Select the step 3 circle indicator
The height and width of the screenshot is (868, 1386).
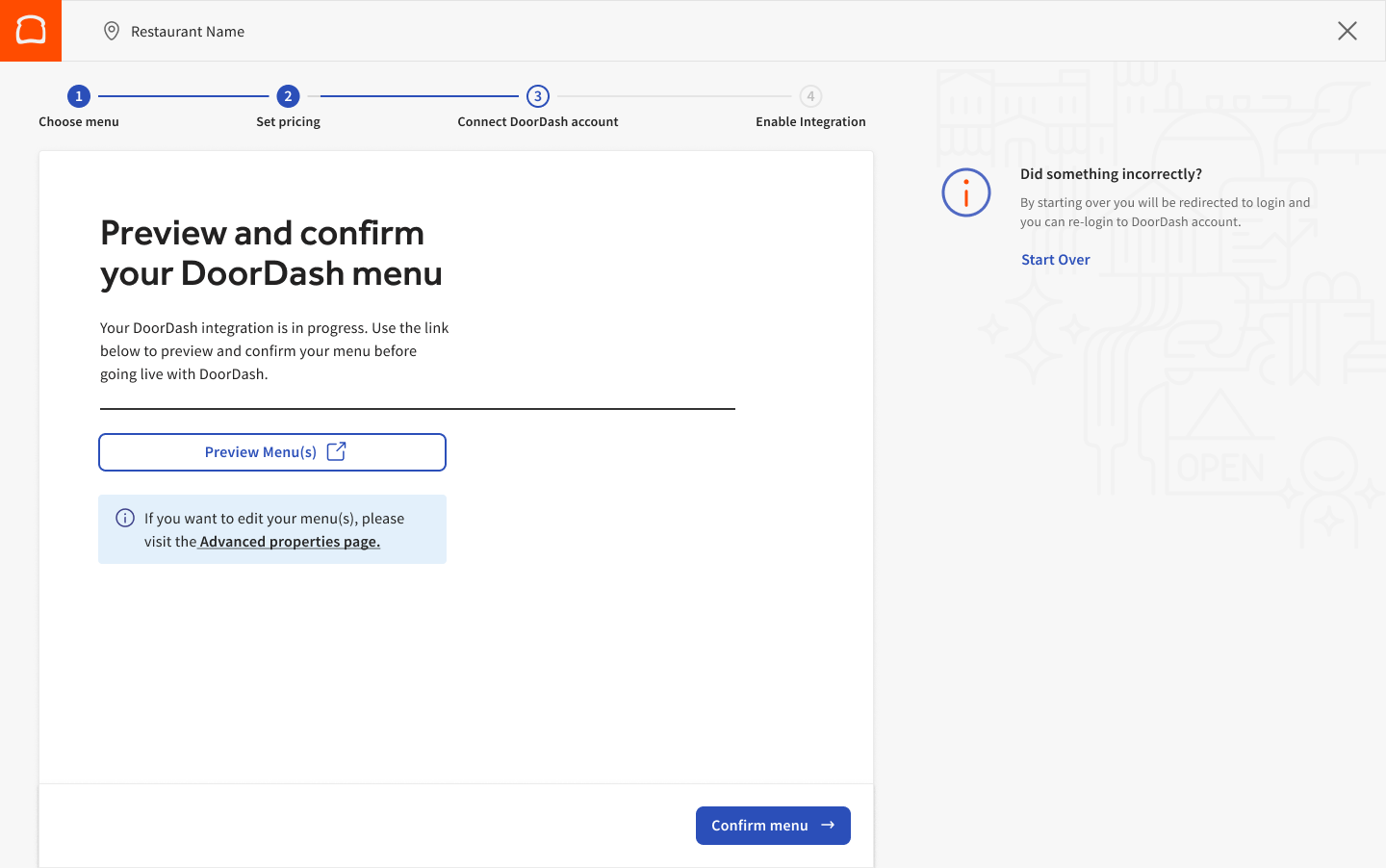(x=538, y=96)
